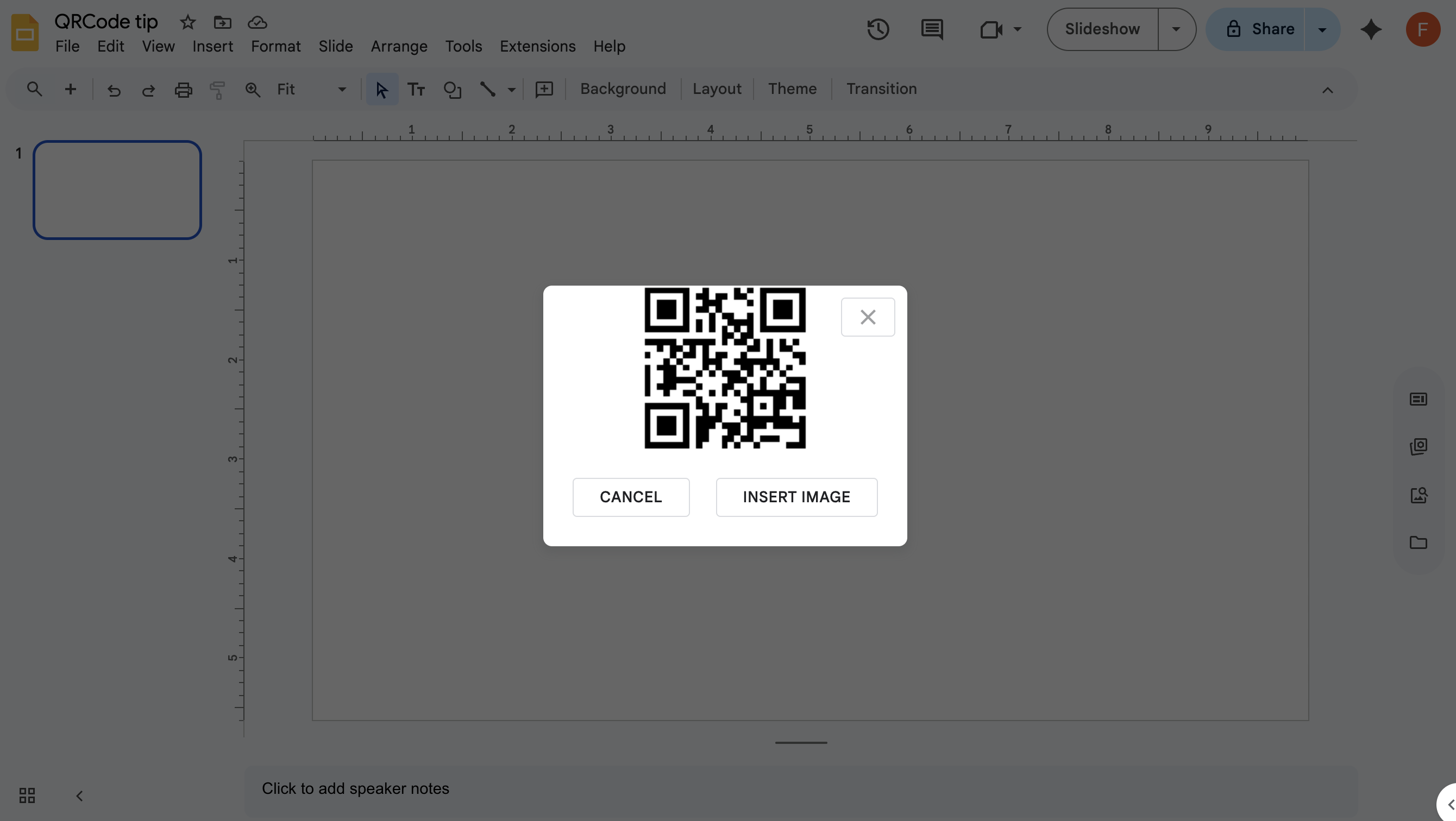1456x821 pixels.
Task: Star the QRCode tip document
Action: tap(187, 23)
